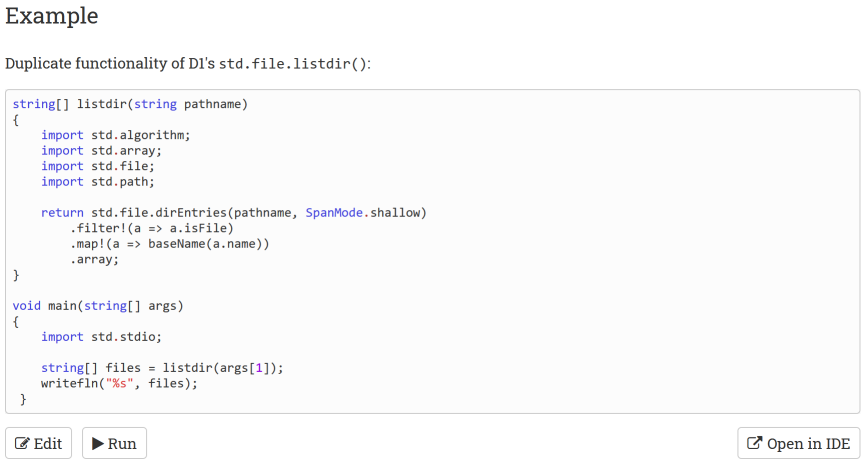The image size is (866, 464).
Task: Click the import std.file line
Action: click(98, 166)
